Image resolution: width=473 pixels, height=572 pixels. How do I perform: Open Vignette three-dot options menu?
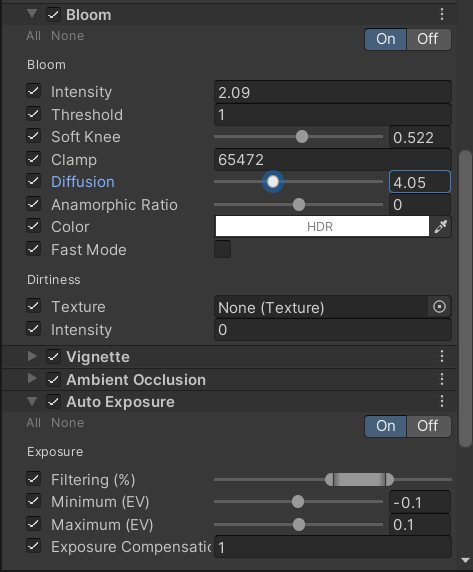(442, 356)
